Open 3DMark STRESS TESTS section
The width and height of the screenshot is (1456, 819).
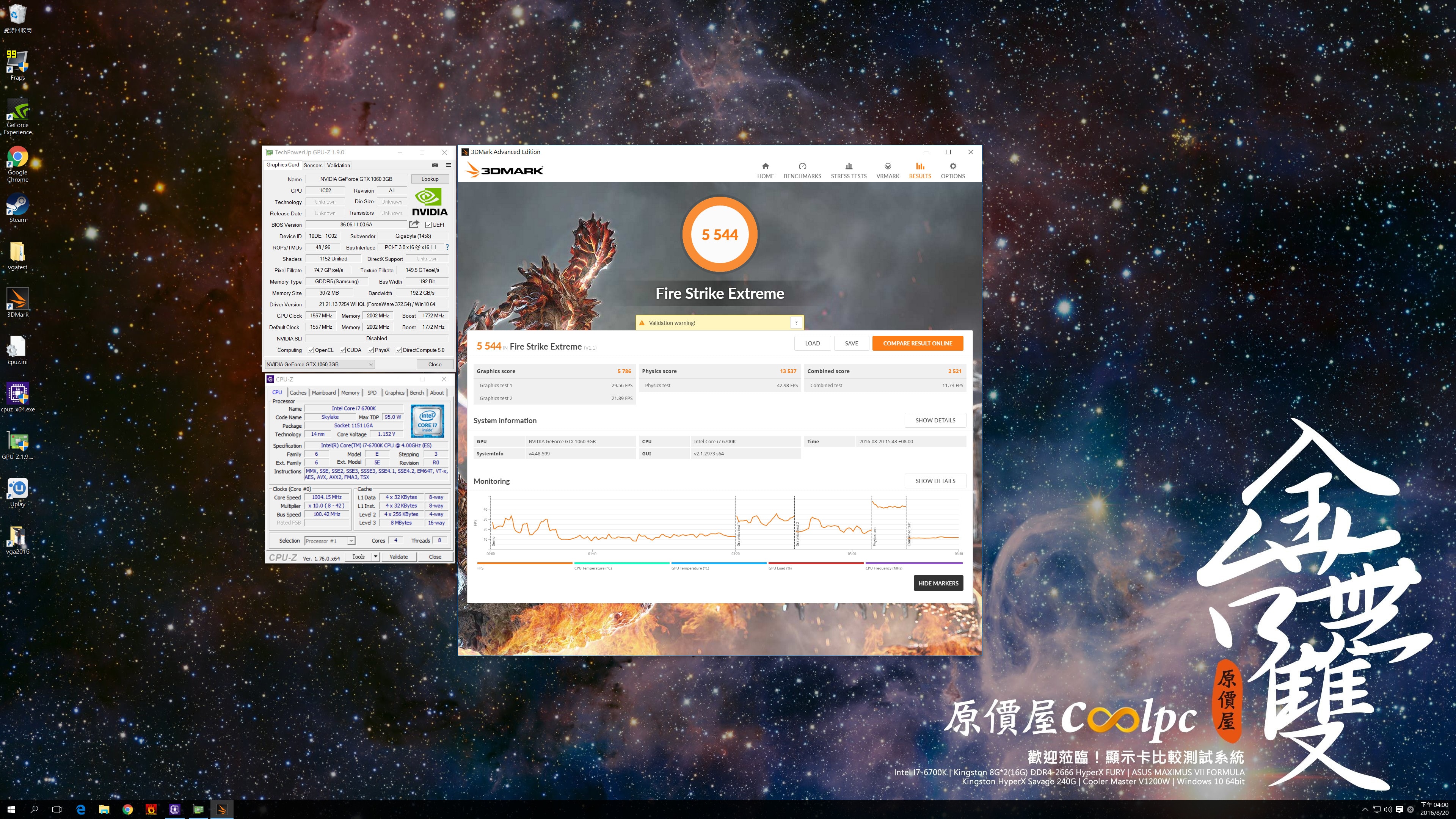[849, 170]
